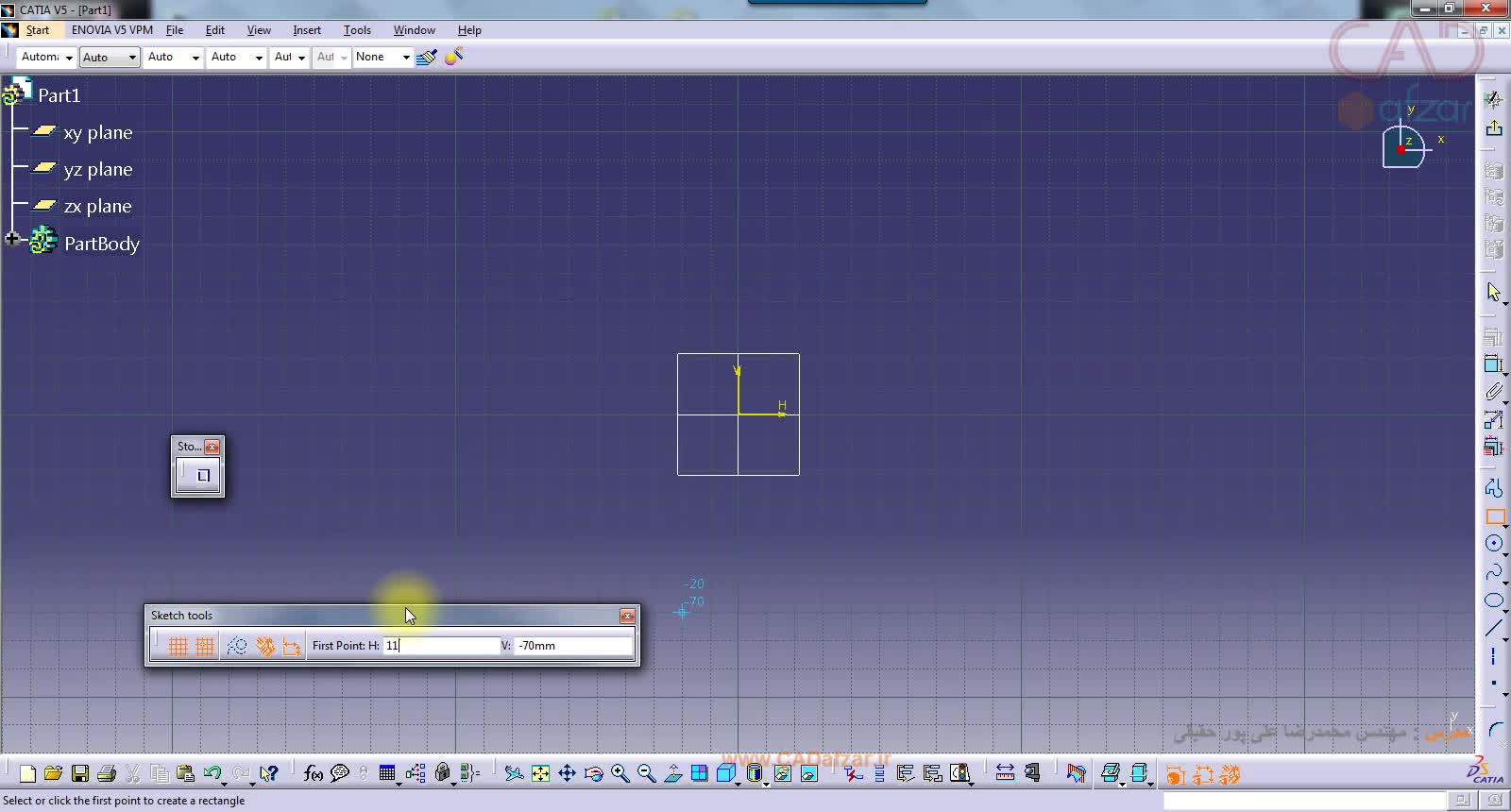Screen dimensions: 1511x812
Task: Click the Zoom In magnifier icon
Action: 620,774
